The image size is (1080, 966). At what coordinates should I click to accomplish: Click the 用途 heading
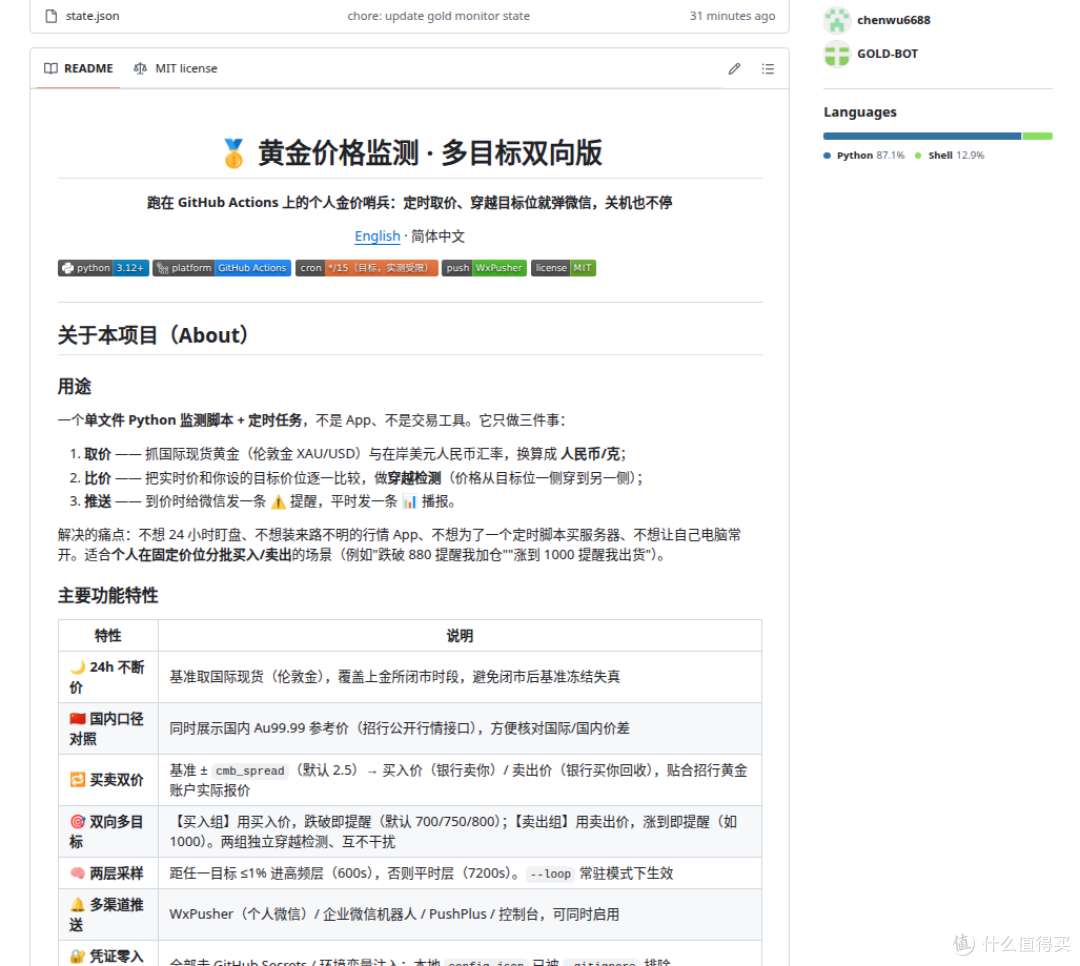click(x=74, y=387)
